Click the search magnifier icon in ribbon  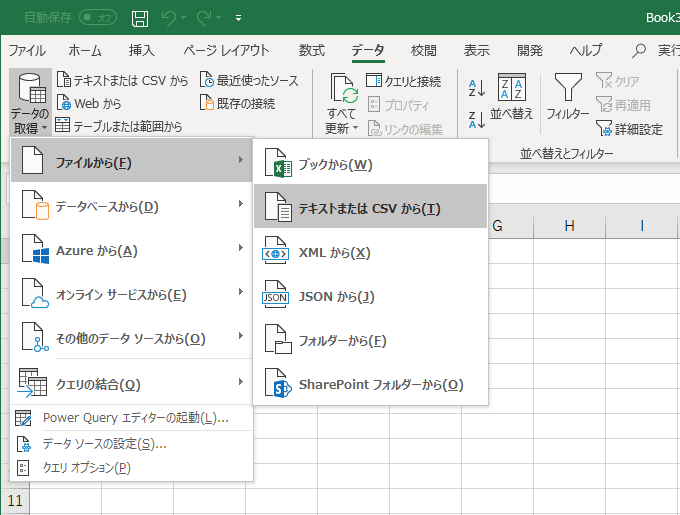(x=639, y=51)
